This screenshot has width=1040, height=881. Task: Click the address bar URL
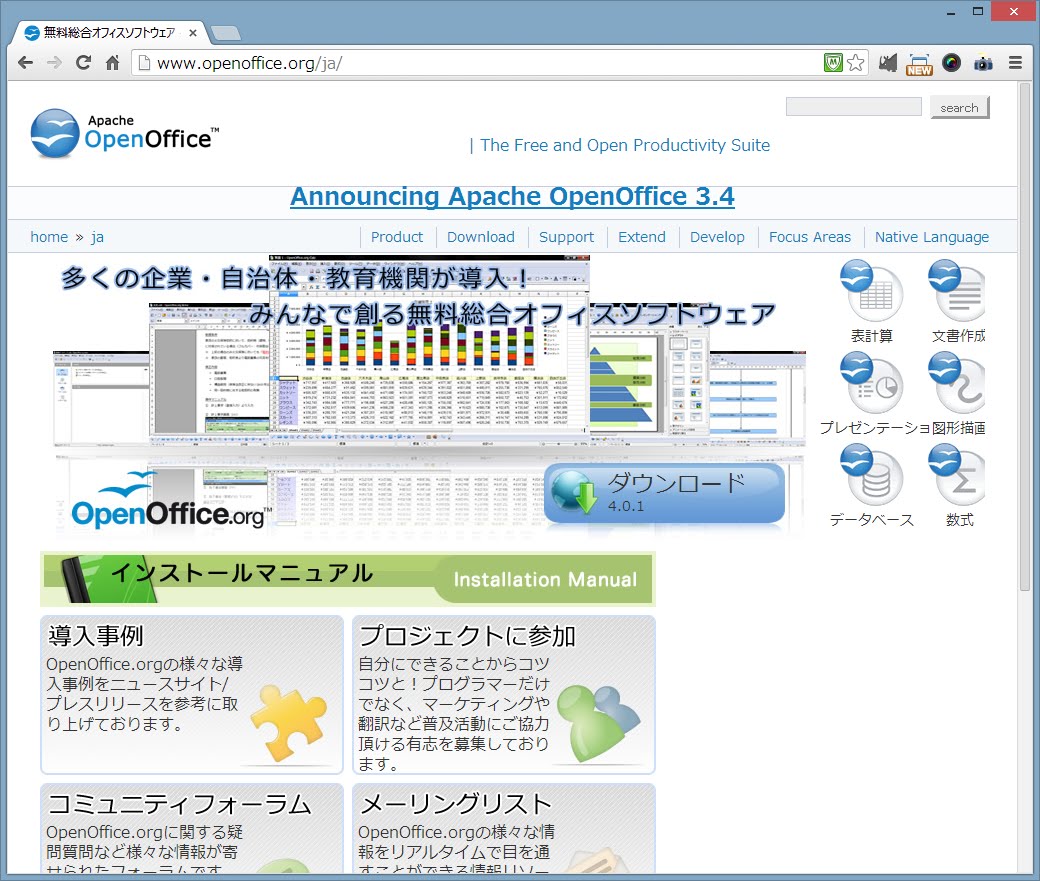pyautogui.click(x=249, y=63)
